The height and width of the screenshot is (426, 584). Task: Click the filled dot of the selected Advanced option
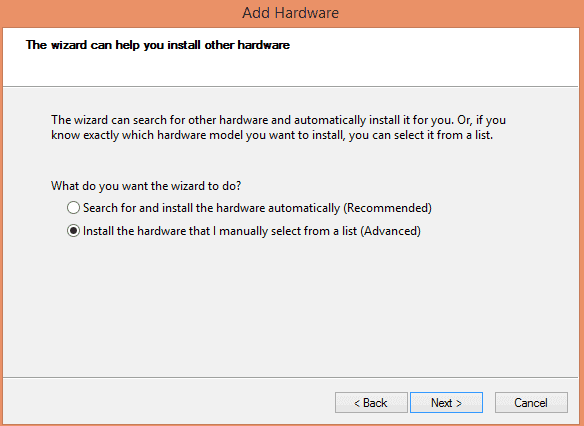[73, 231]
